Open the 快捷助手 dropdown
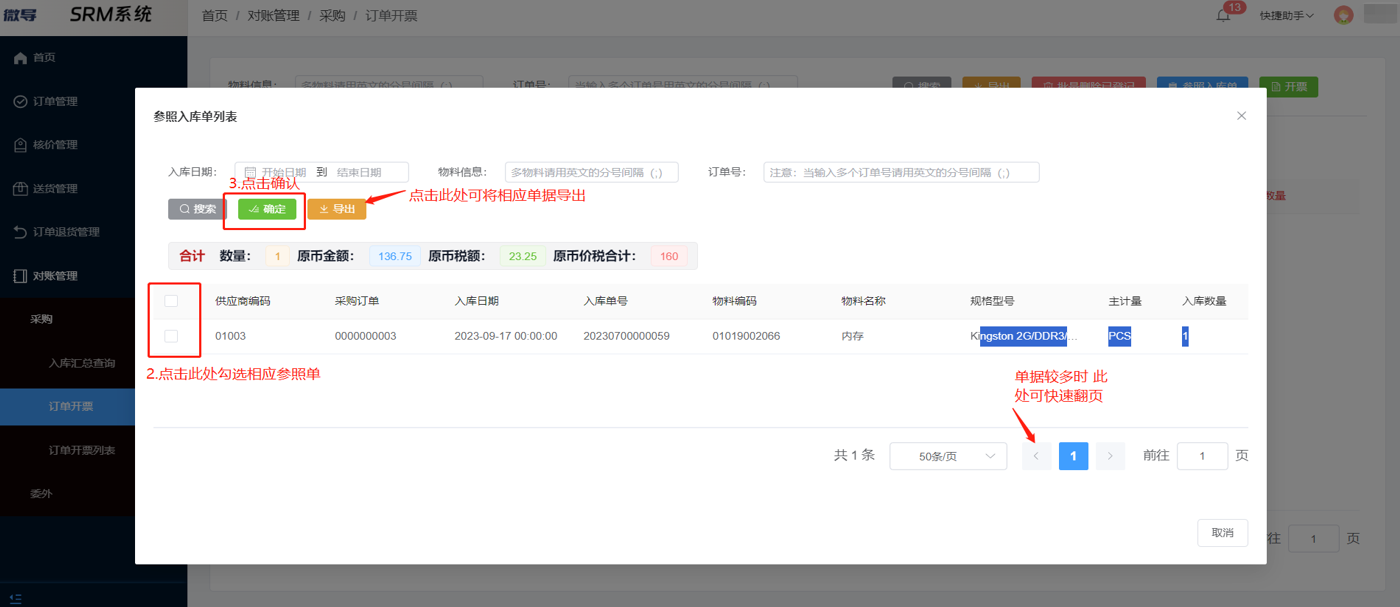The image size is (1400, 607). coord(1287,16)
